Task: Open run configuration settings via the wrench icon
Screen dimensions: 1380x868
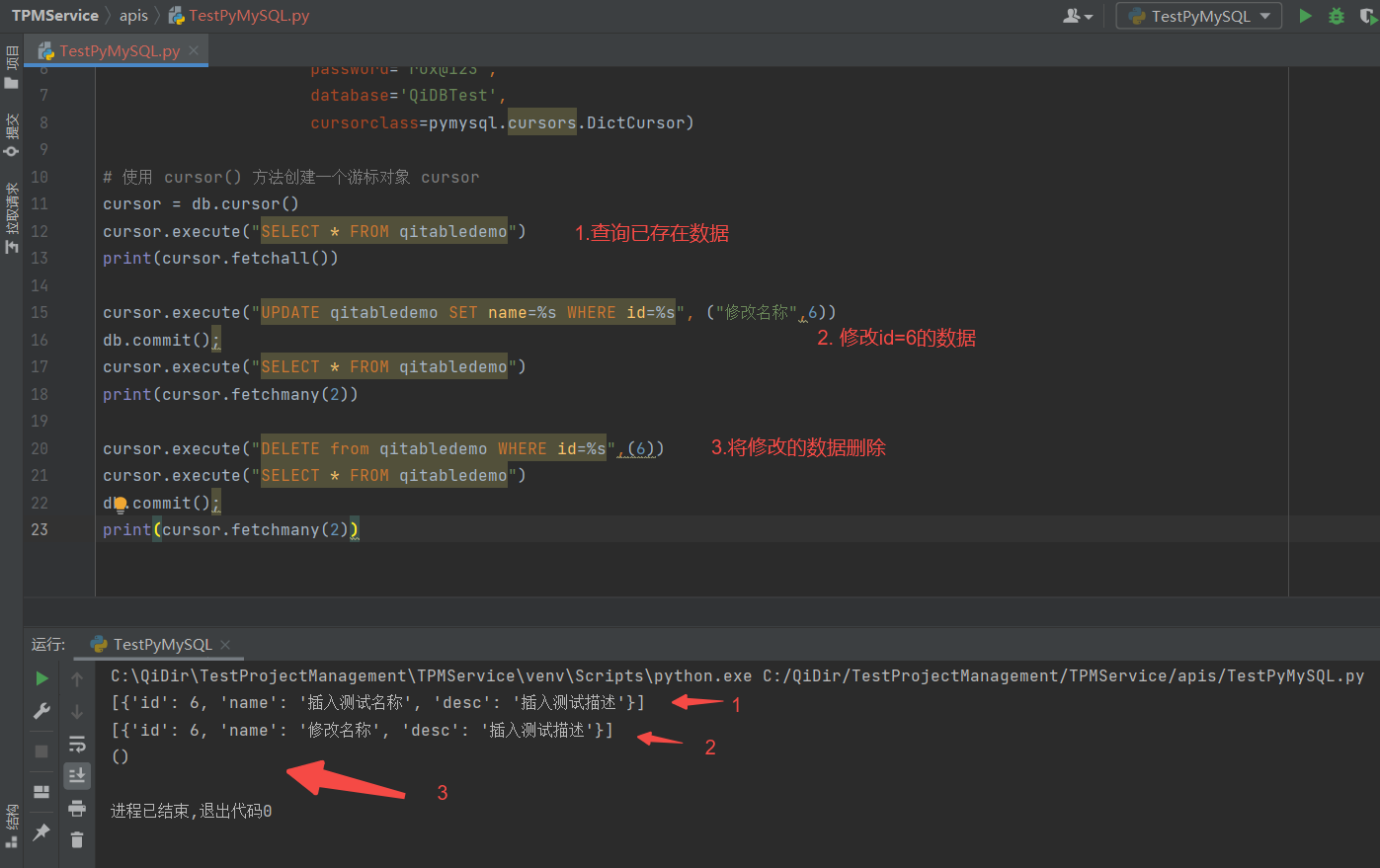Action: (41, 711)
